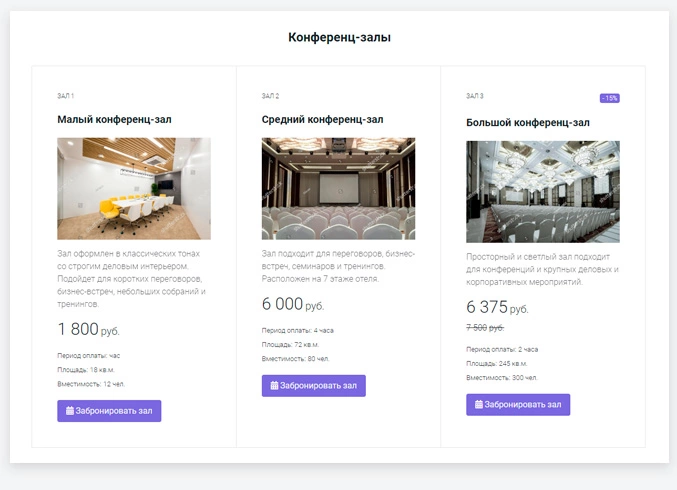Click 'Период оплаты: час' text
Viewport: 677px width, 490px height.
[x=89, y=356]
